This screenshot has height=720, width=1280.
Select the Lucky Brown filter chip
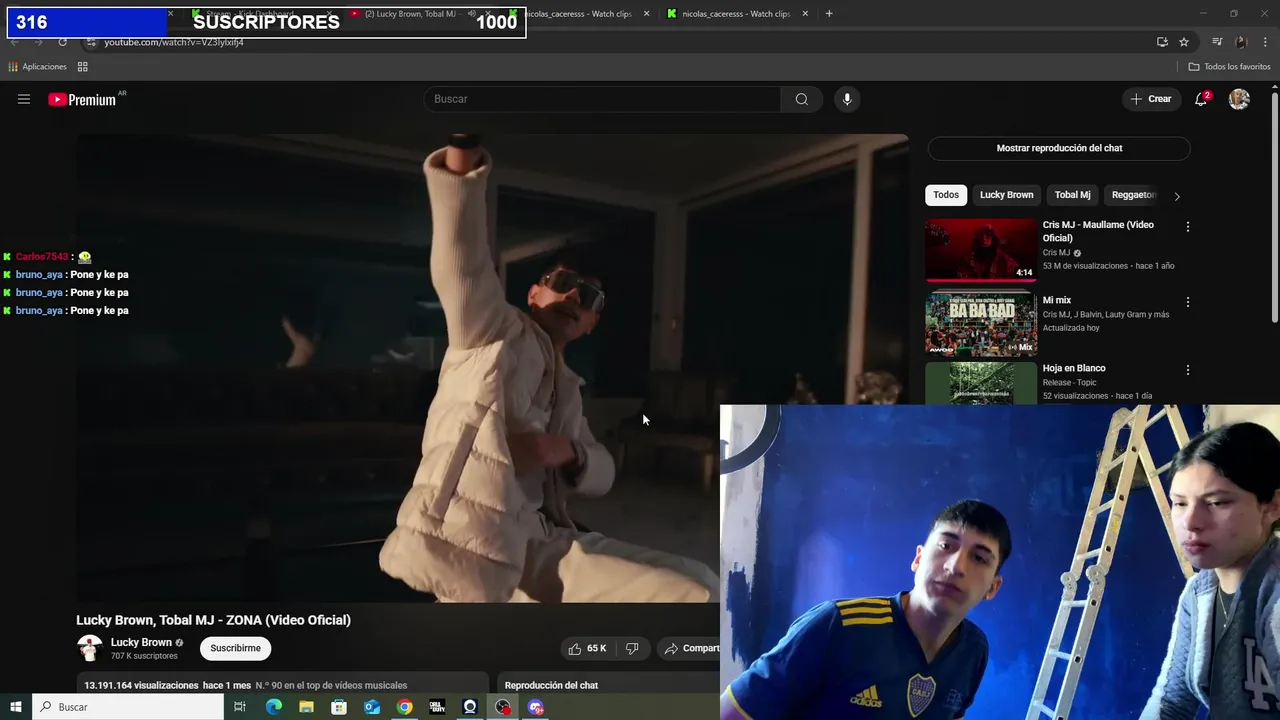coord(1006,195)
